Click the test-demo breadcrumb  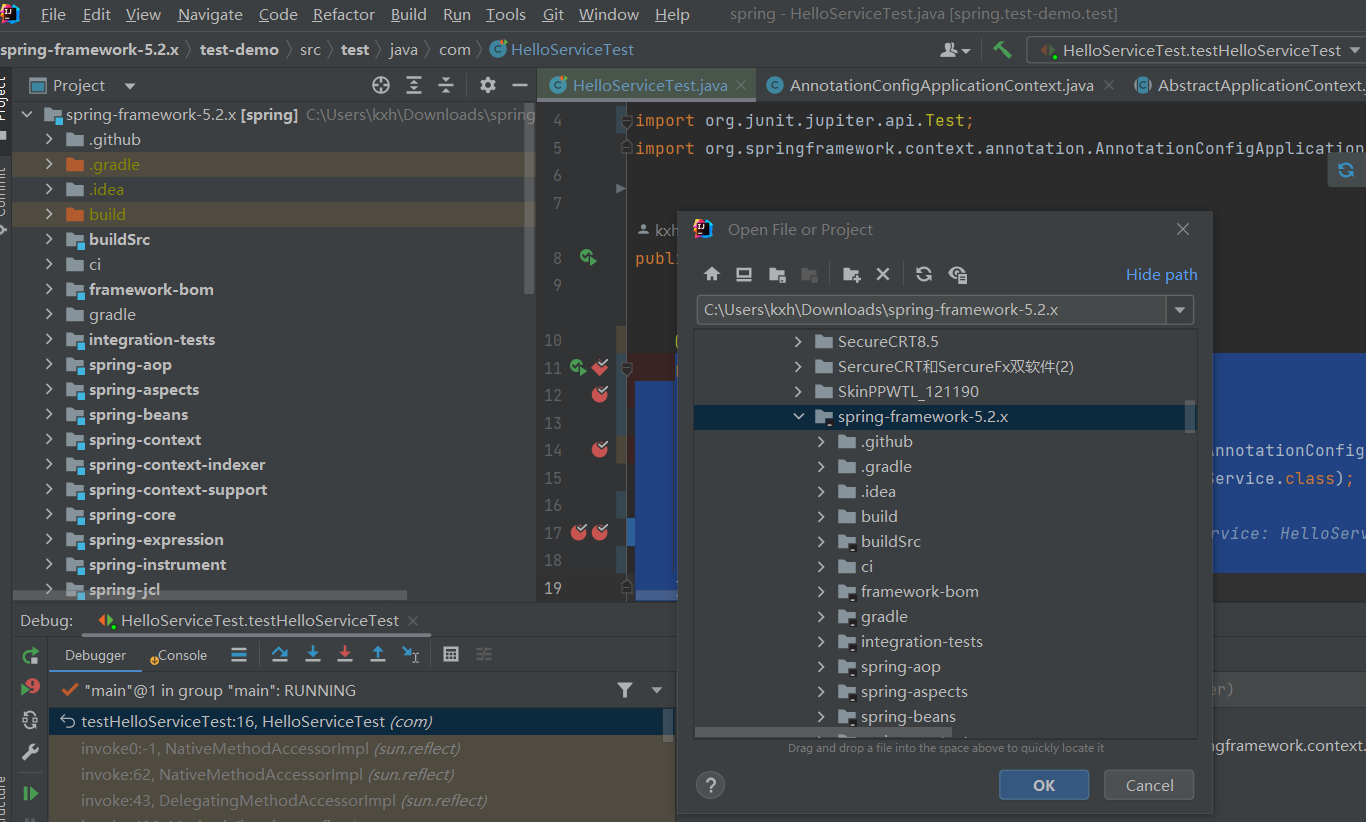coord(239,49)
